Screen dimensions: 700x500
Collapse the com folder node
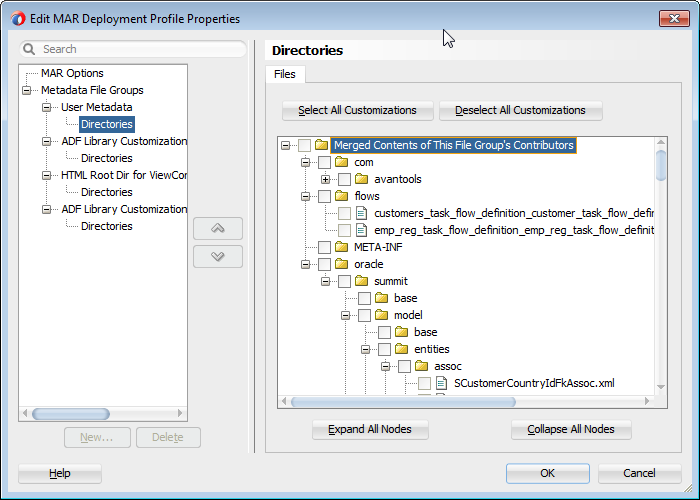[305, 162]
